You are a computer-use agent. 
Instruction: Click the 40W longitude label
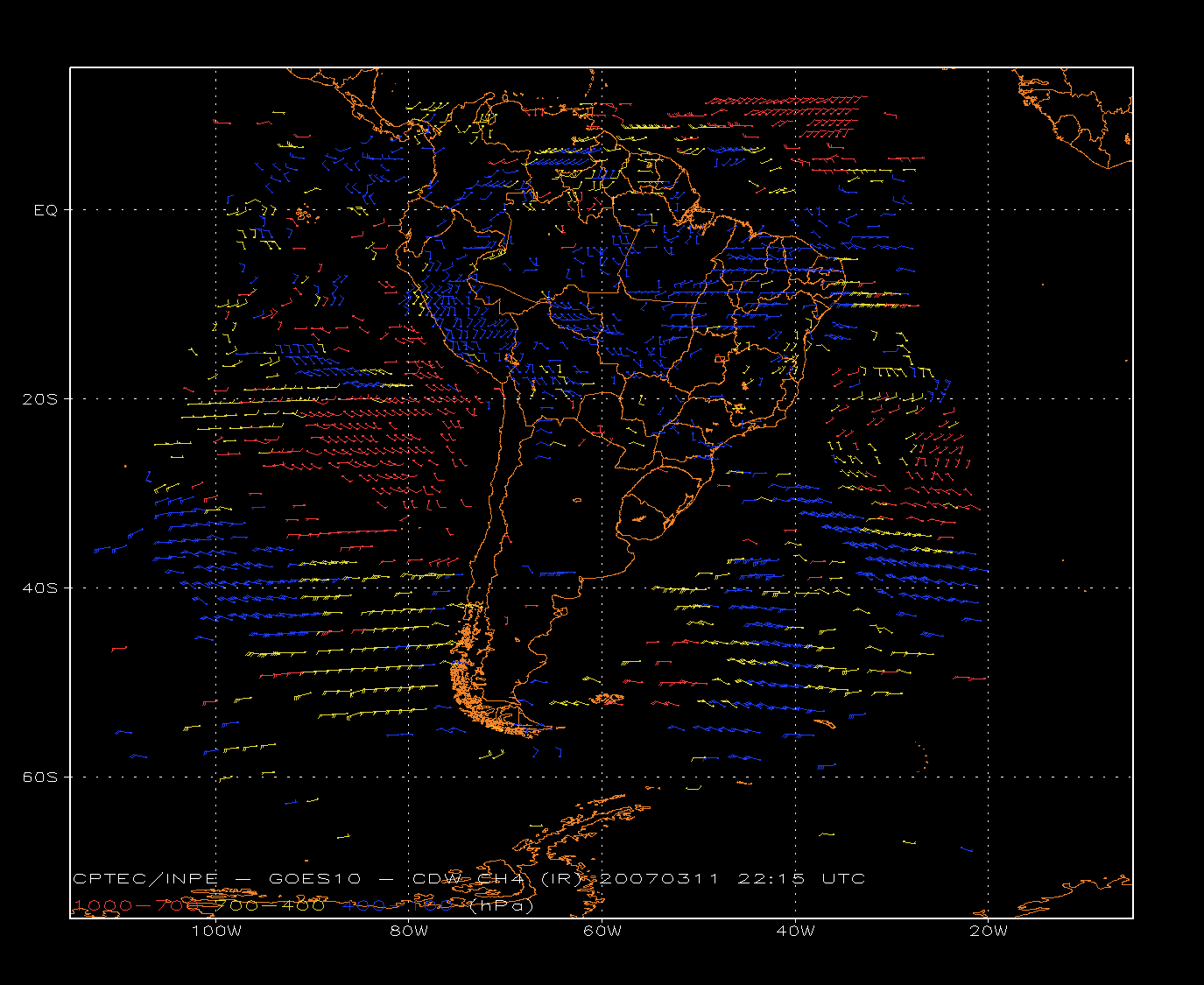click(x=795, y=931)
